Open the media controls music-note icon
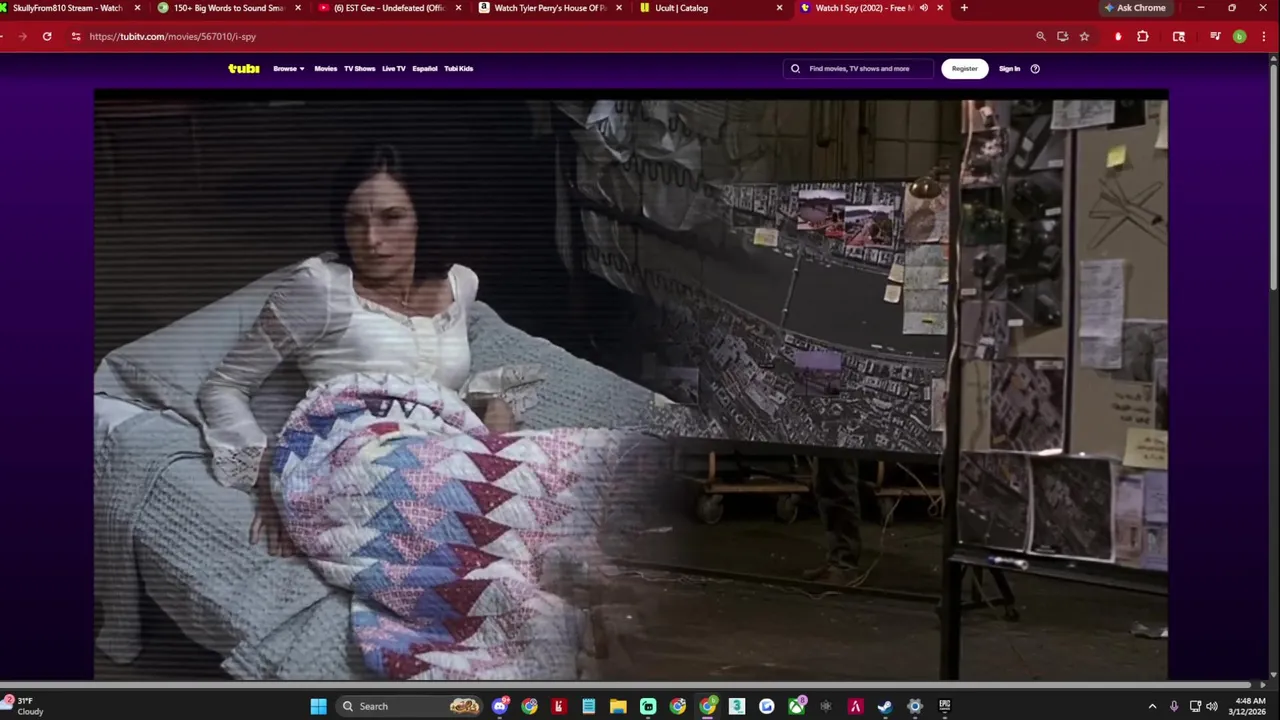The width and height of the screenshot is (1280, 720). point(1215,36)
